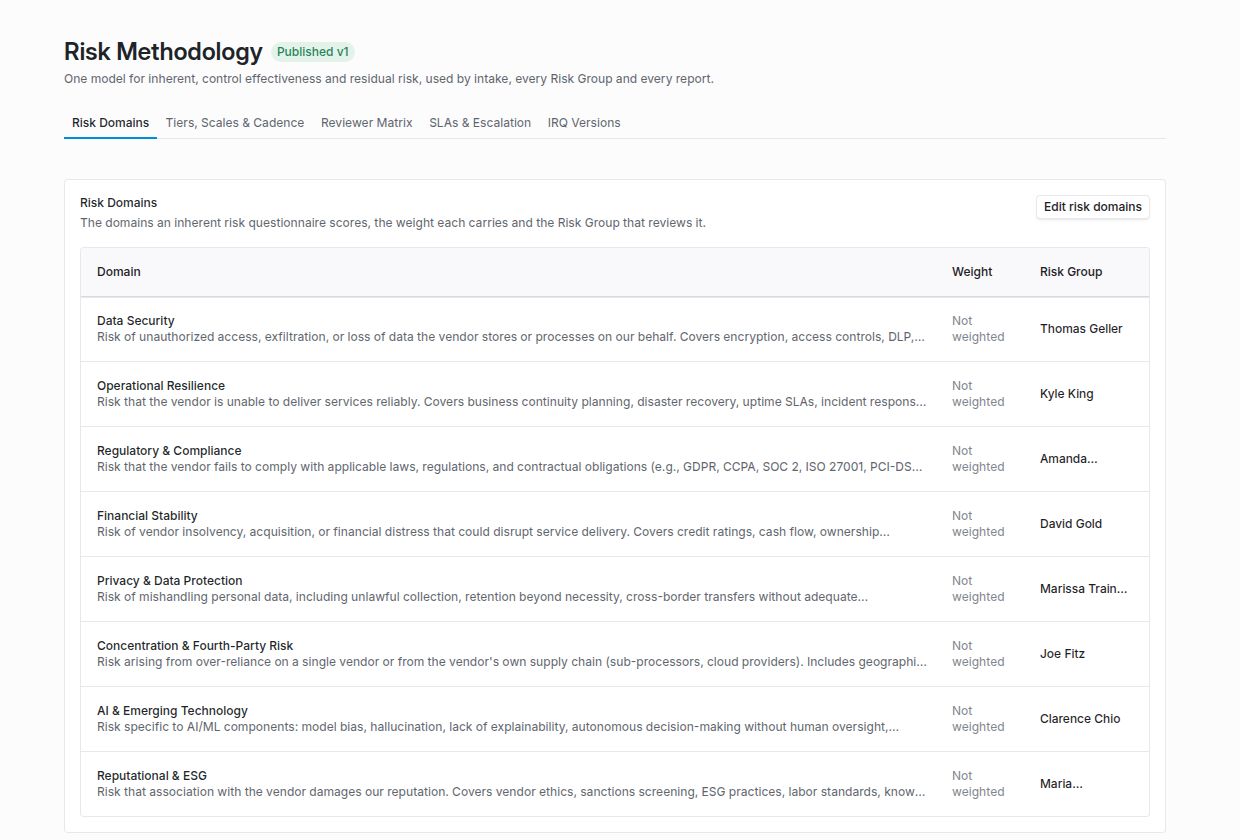The height and width of the screenshot is (840, 1240).
Task: Select the Regulatory & Compliance domain name
Action: tap(169, 451)
